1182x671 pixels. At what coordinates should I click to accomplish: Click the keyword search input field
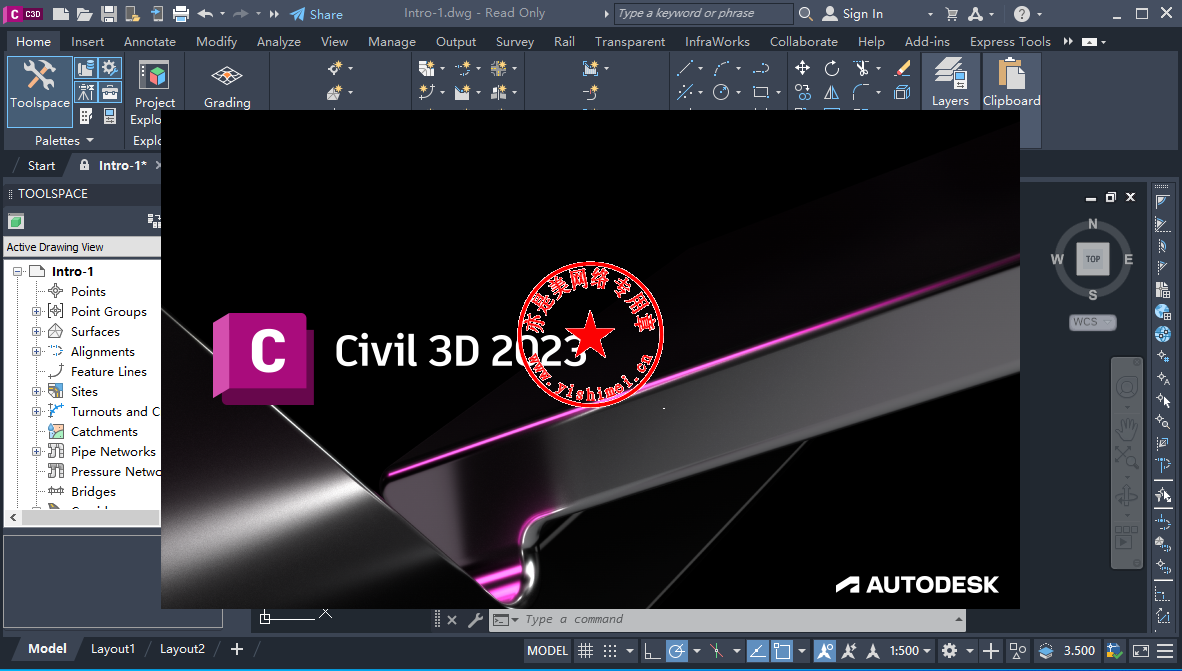coord(704,14)
